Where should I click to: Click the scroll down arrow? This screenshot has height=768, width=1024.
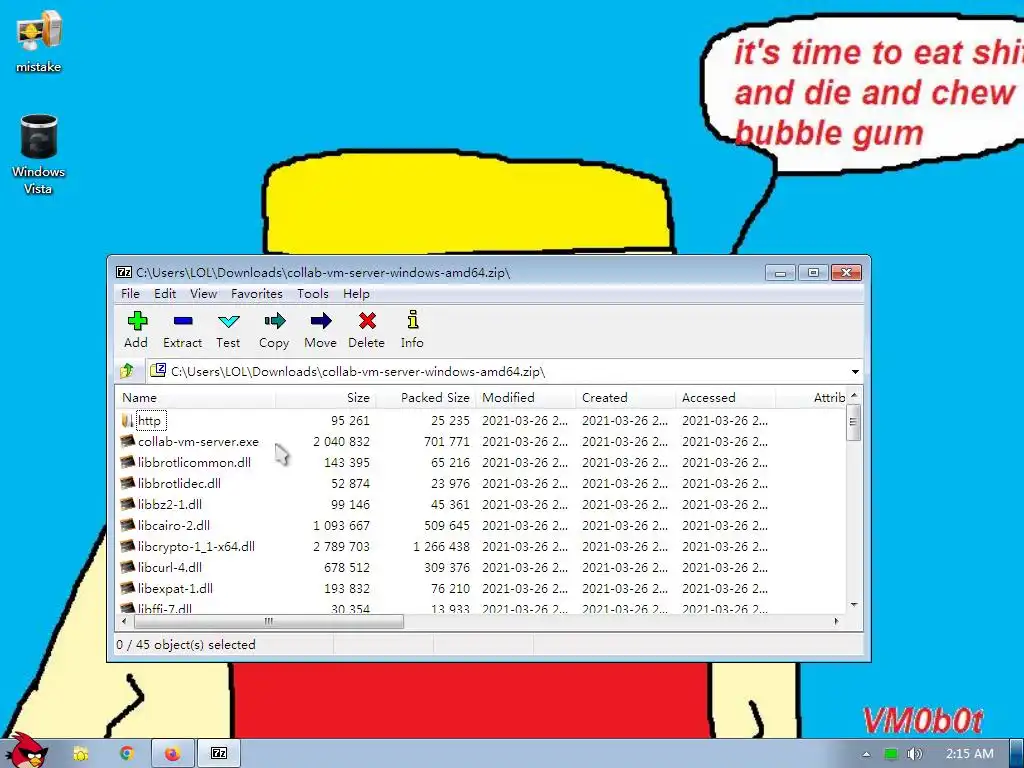coord(854,605)
